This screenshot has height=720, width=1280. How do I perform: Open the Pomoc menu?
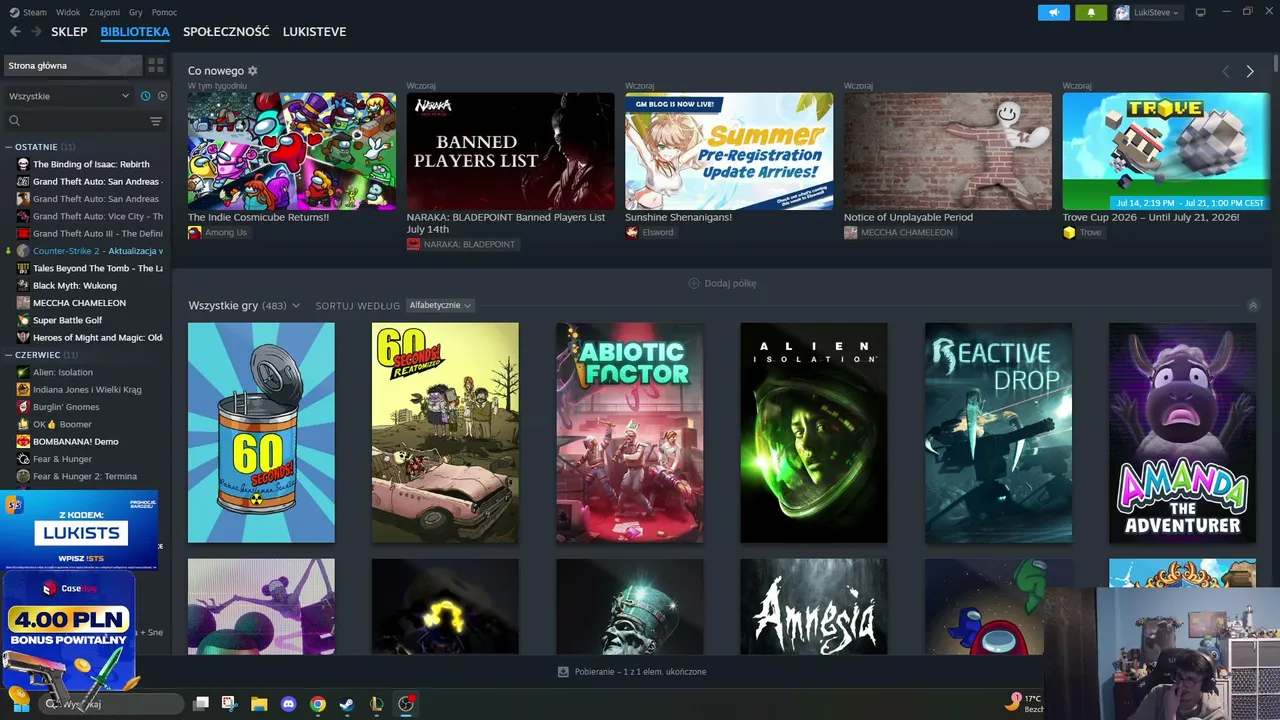coord(164,12)
